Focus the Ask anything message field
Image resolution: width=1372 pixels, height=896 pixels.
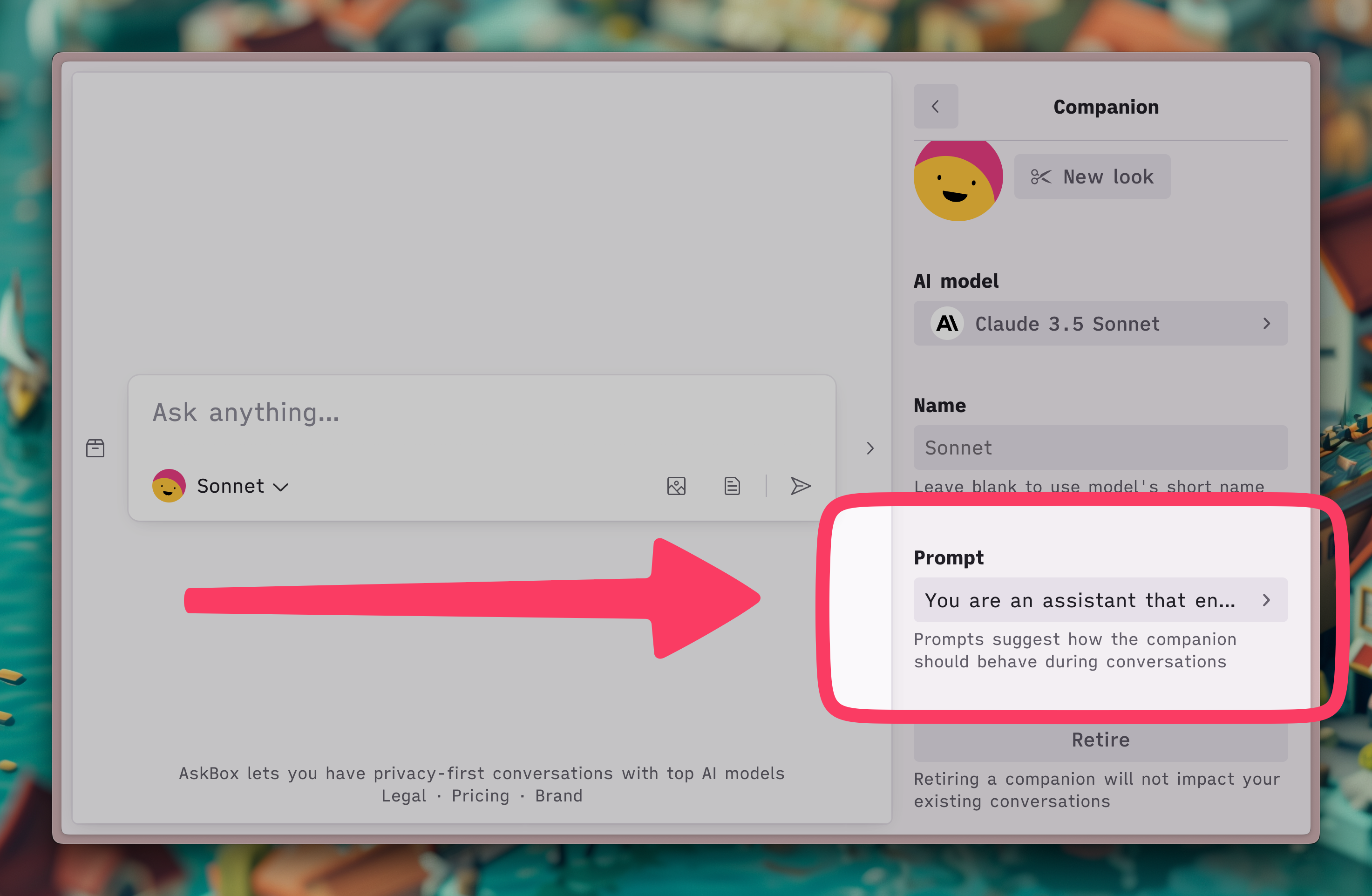click(x=482, y=414)
